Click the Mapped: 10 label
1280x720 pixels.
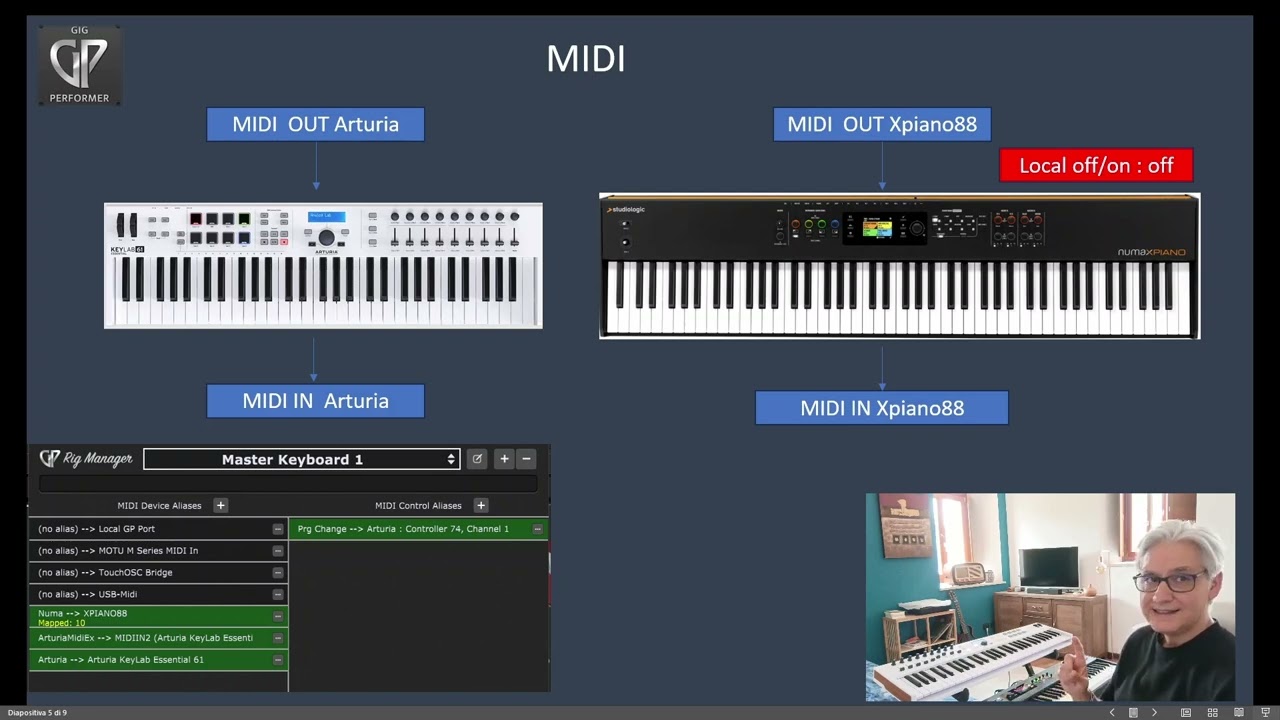pos(61,623)
